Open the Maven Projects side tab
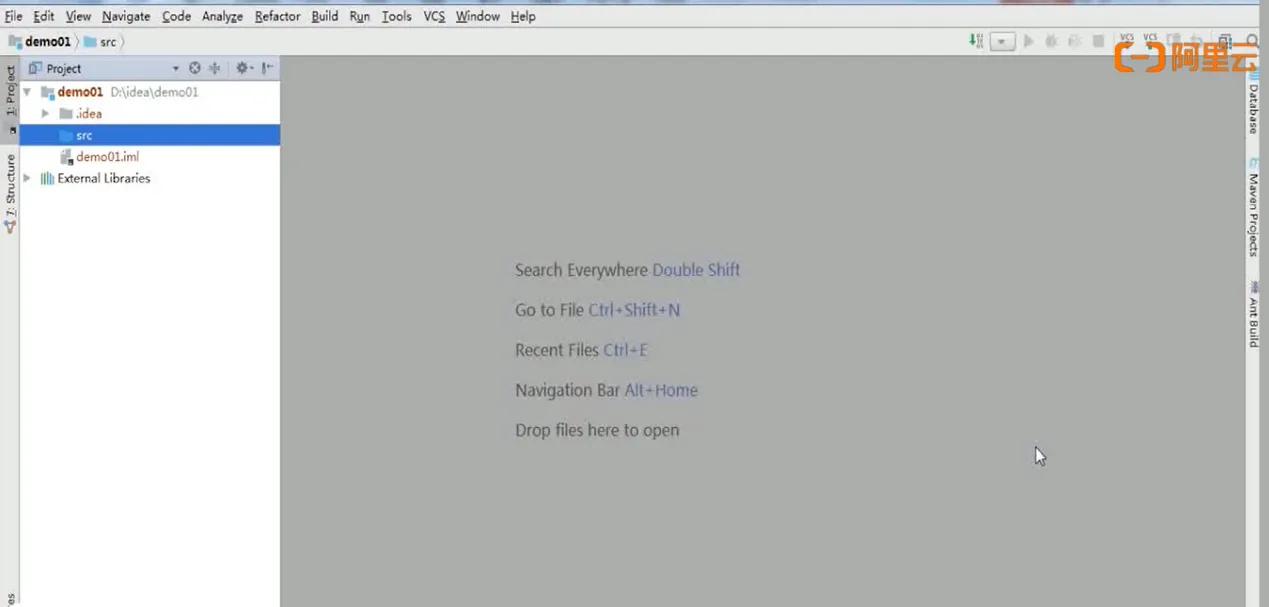Screen dimensions: 1269x607 coord(1254,208)
